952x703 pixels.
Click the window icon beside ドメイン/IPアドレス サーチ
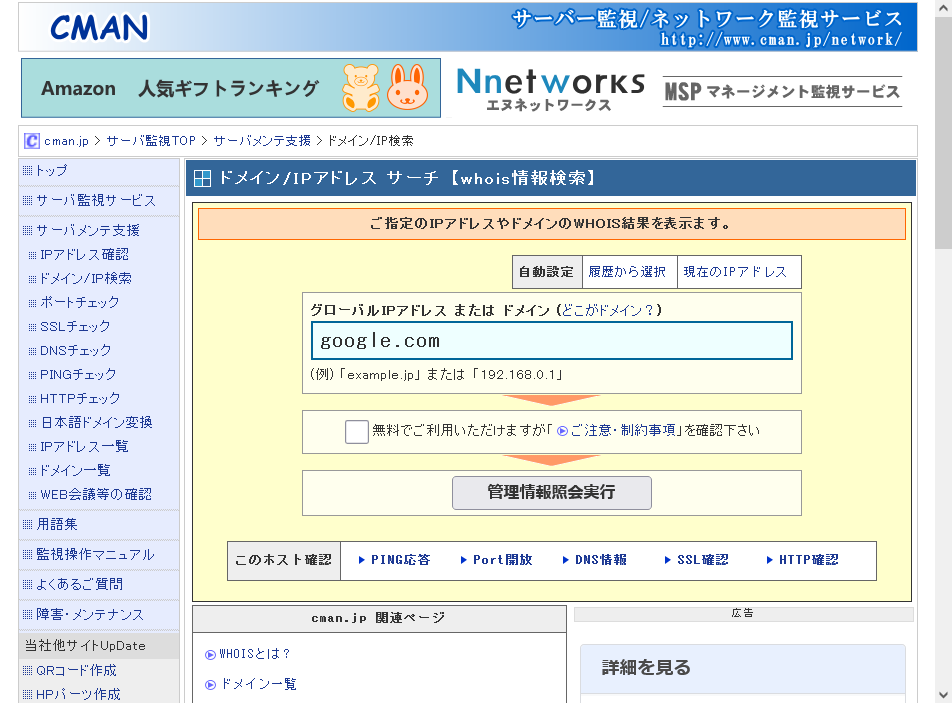(x=202, y=178)
